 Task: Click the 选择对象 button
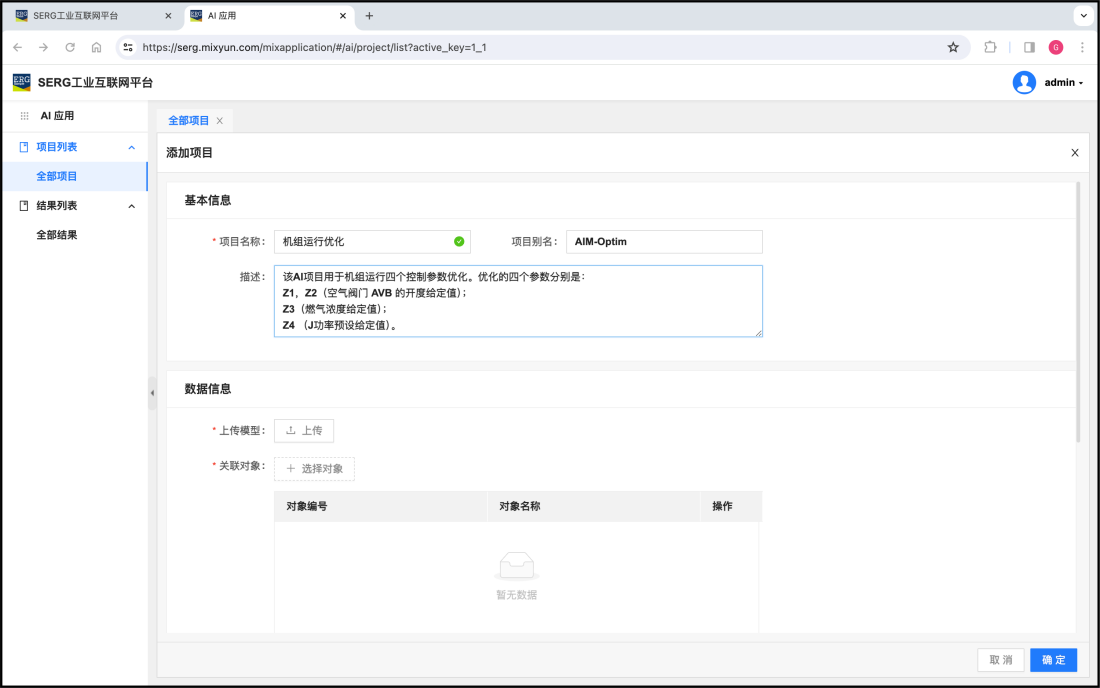coord(314,468)
